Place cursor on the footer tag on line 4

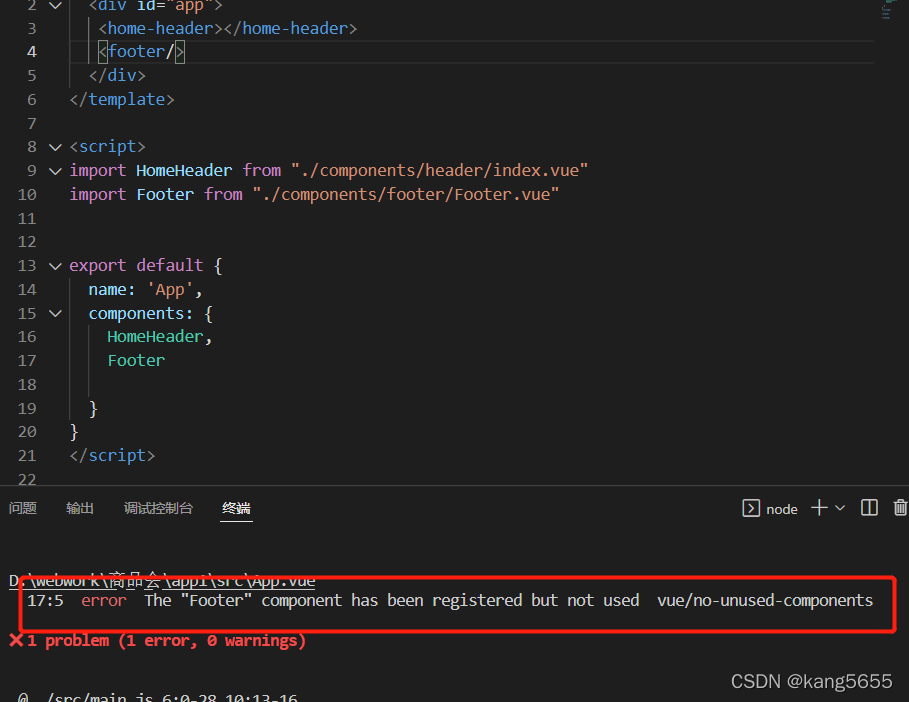pos(141,52)
